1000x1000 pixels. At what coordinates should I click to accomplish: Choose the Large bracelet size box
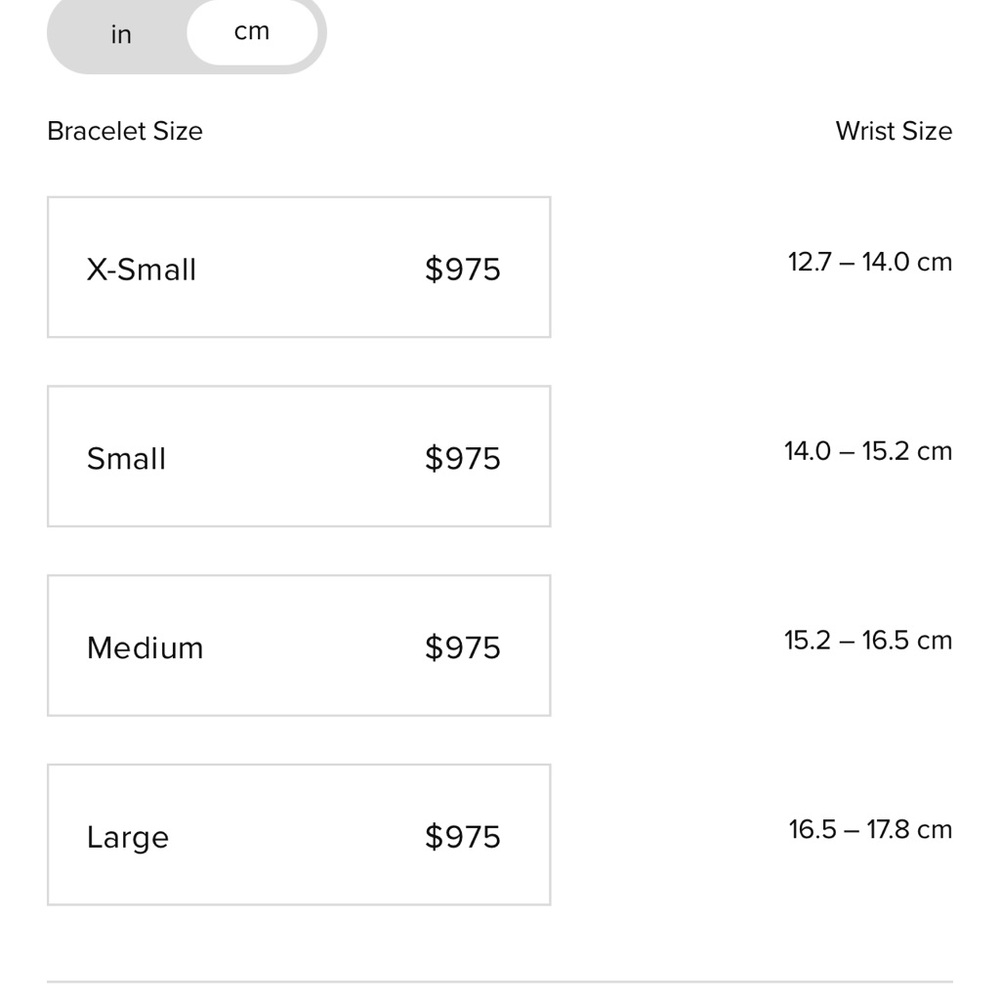click(298, 834)
